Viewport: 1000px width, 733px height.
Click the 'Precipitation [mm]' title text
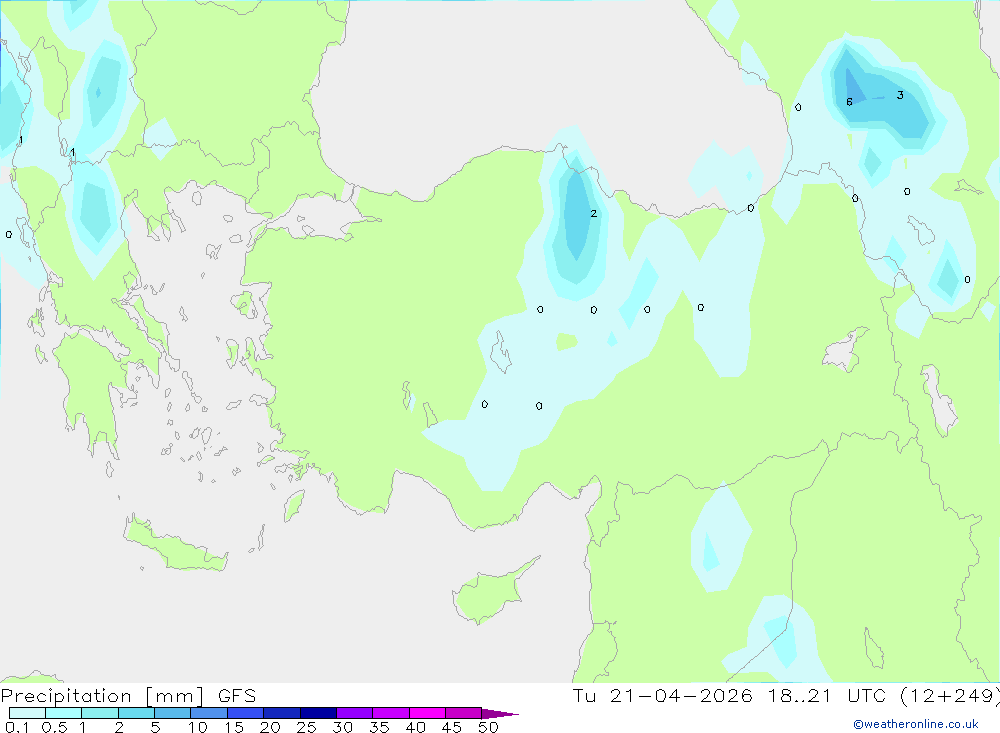102,696
